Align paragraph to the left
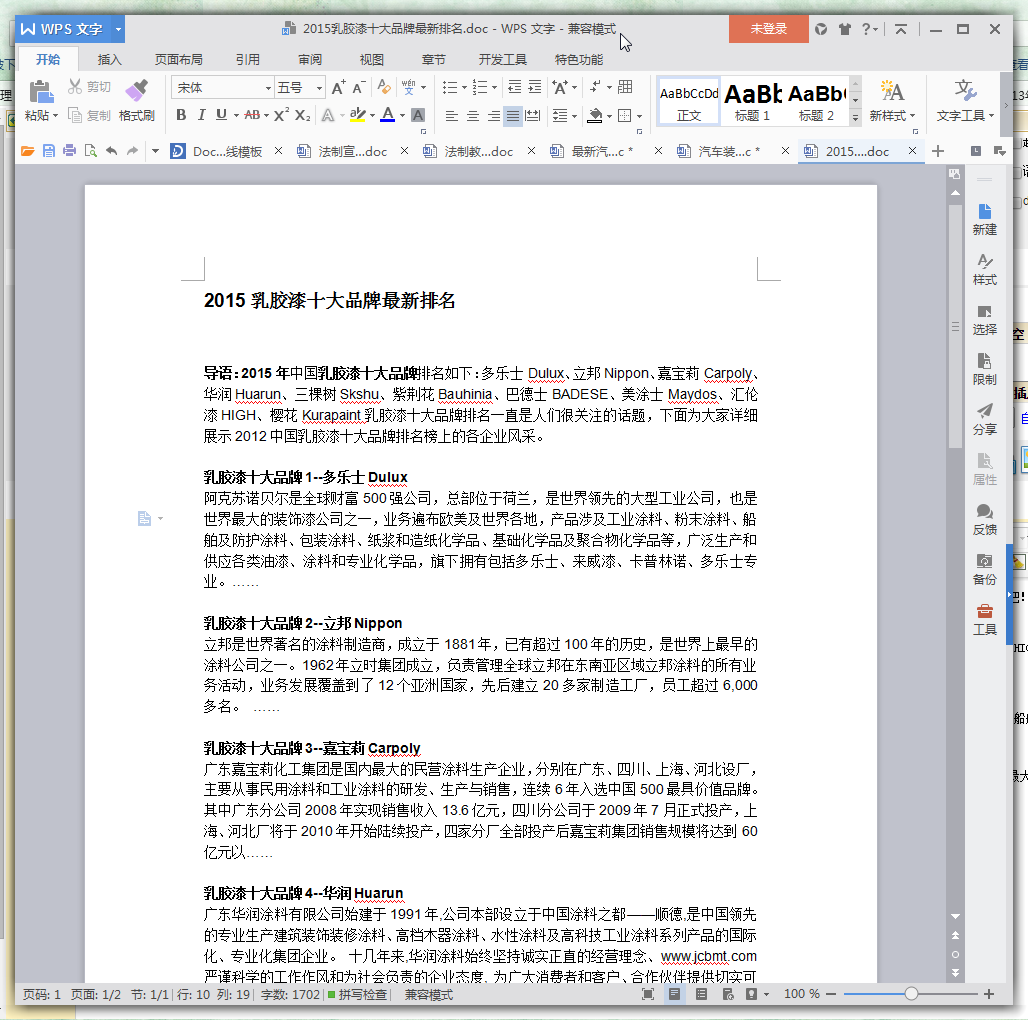The width and height of the screenshot is (1028, 1020). (452, 116)
